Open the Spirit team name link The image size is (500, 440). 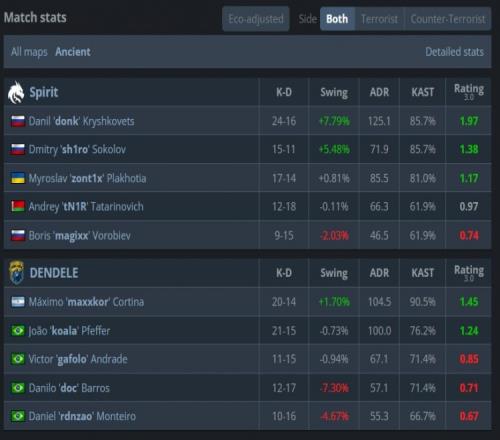(44, 92)
